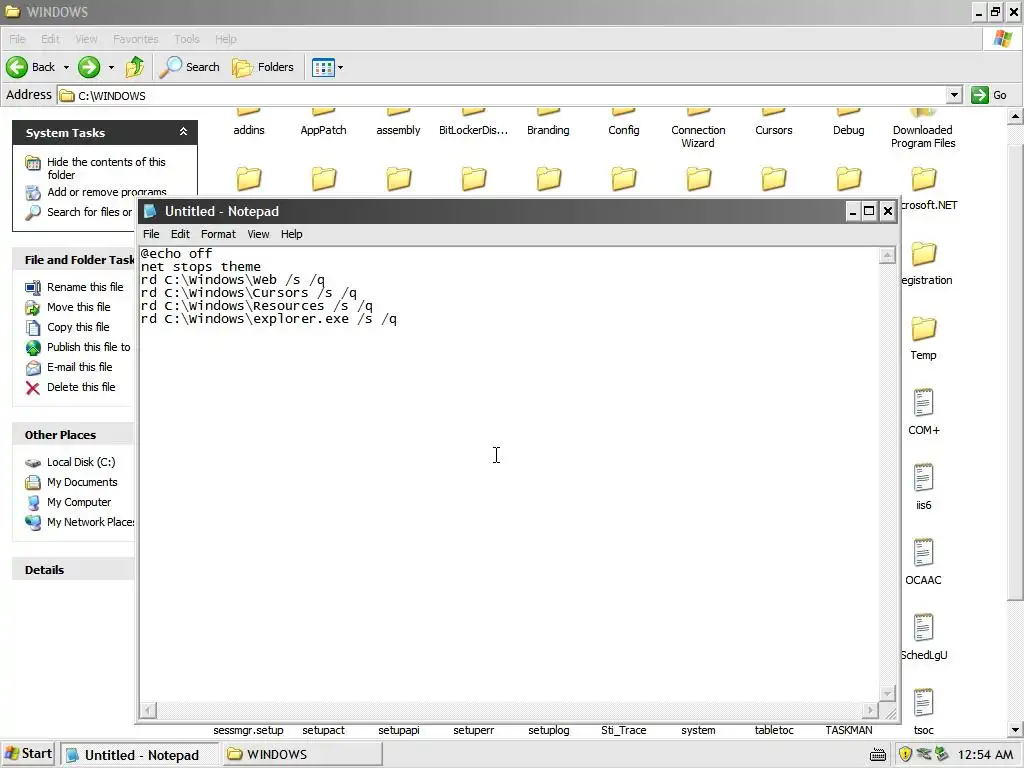Image resolution: width=1024 pixels, height=768 pixels.
Task: Select the Connection Wizard folder
Action: click(698, 129)
